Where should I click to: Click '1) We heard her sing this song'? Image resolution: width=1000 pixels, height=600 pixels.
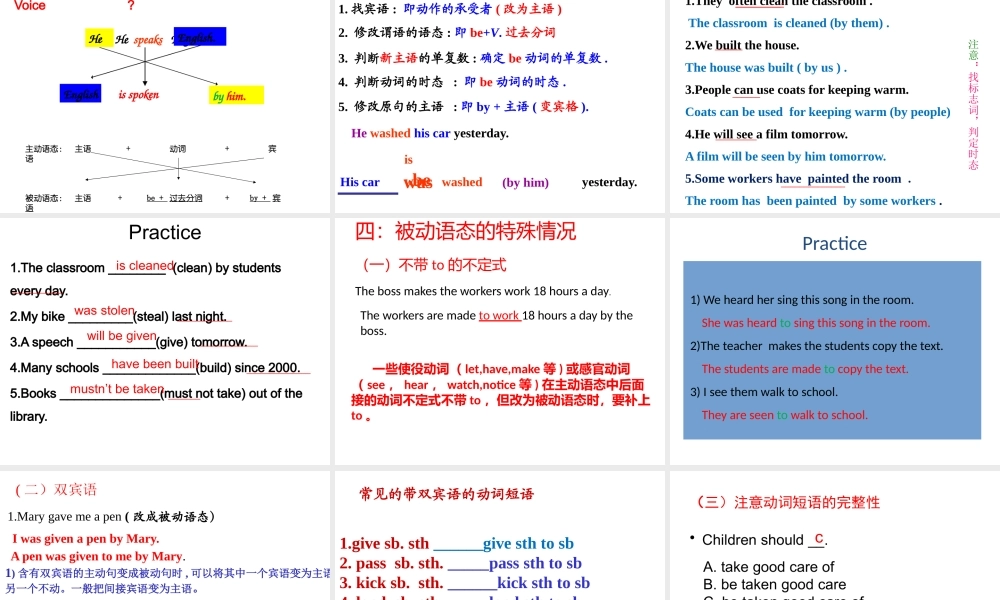pos(802,300)
